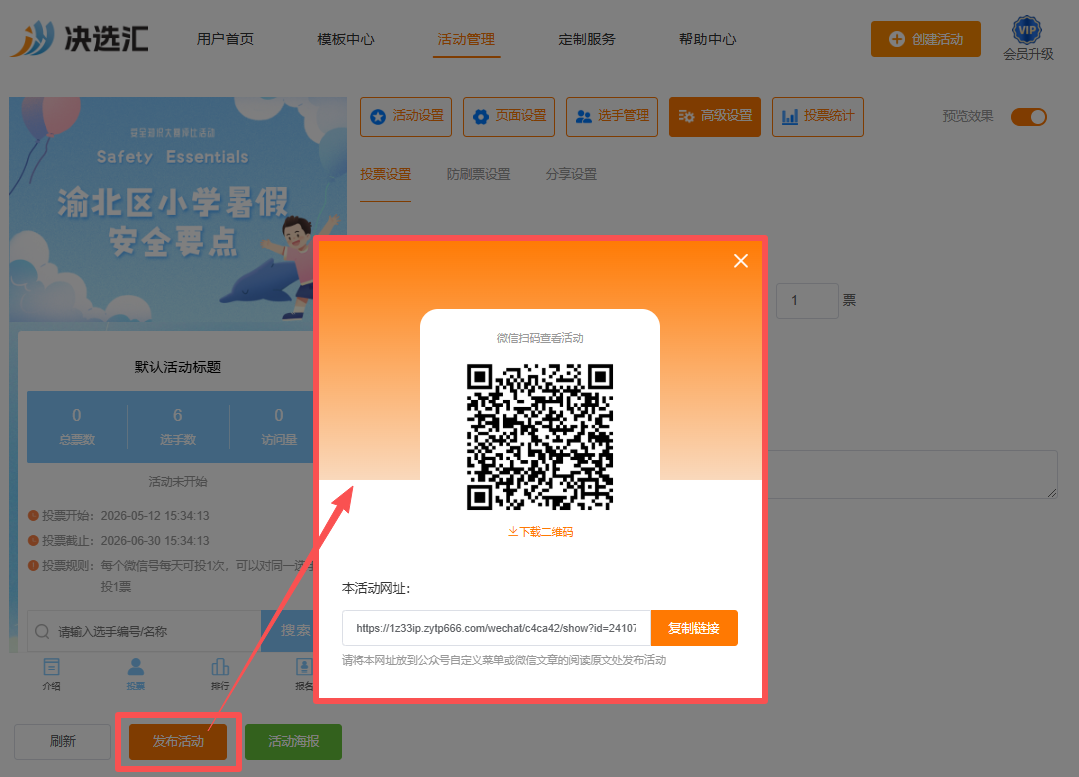This screenshot has height=777, width=1079.
Task: Click the 排行 ranking icon in preview
Action: click(x=220, y=674)
